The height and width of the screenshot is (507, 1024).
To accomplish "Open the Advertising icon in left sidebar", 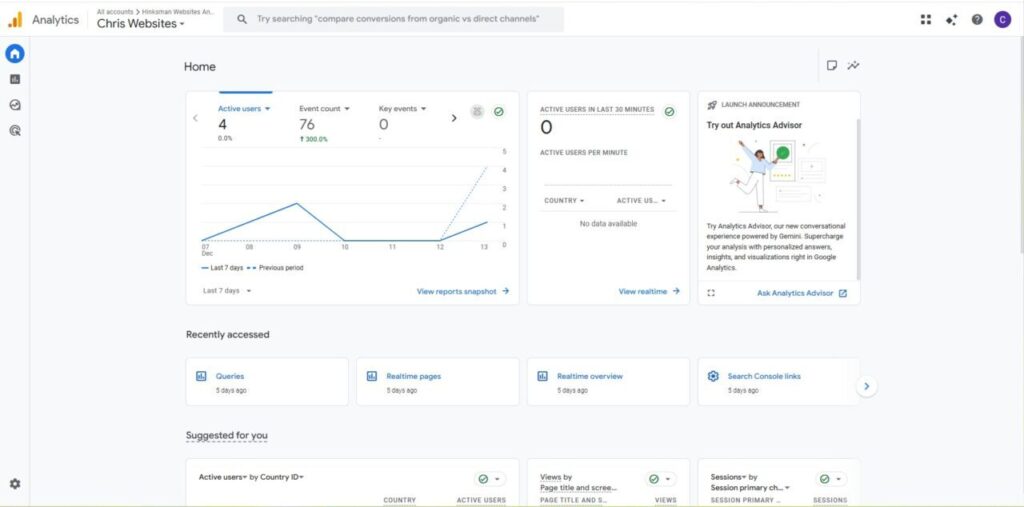I will [15, 130].
